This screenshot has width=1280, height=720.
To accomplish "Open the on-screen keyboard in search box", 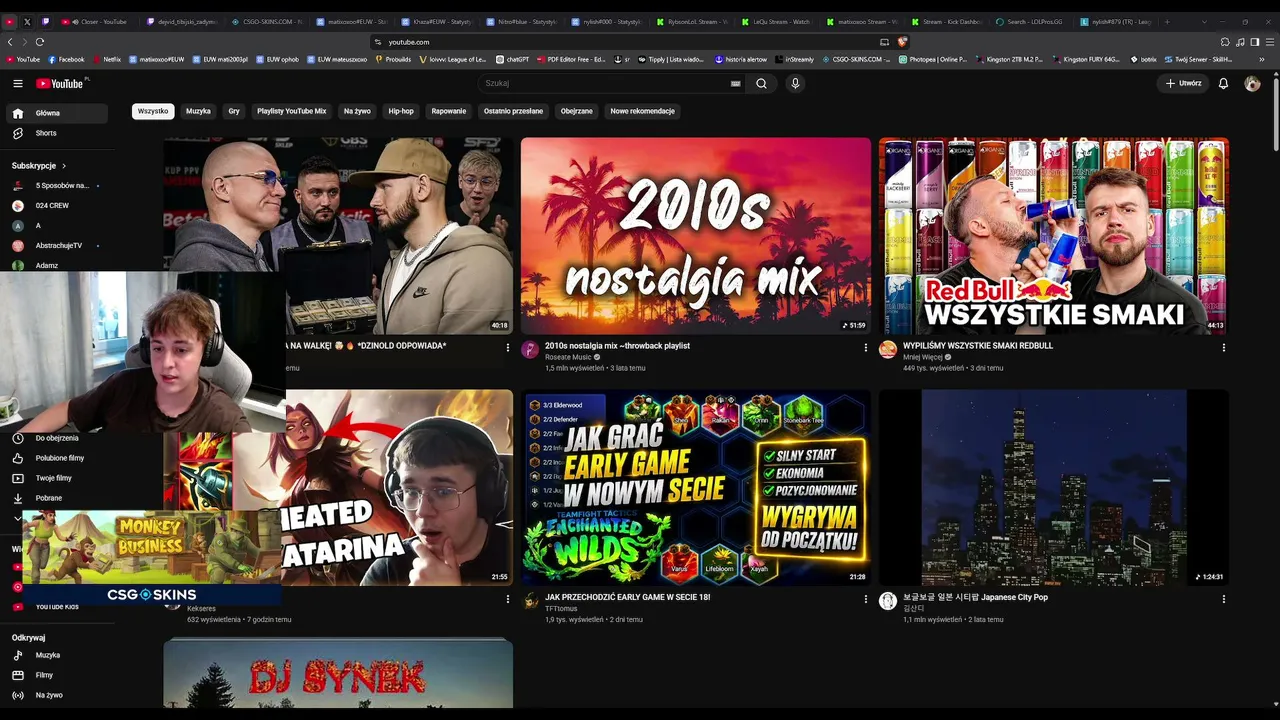I will pyautogui.click(x=736, y=83).
